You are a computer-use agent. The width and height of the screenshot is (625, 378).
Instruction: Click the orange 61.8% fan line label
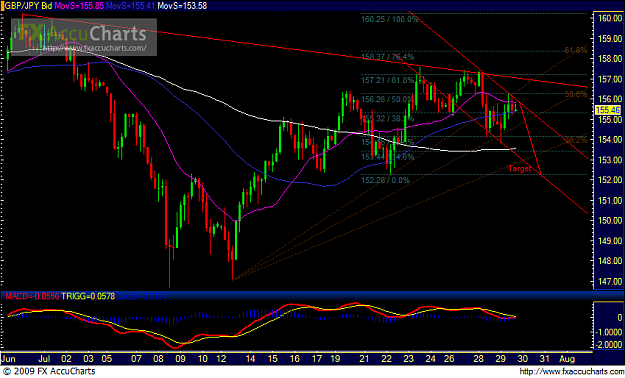pos(576,50)
